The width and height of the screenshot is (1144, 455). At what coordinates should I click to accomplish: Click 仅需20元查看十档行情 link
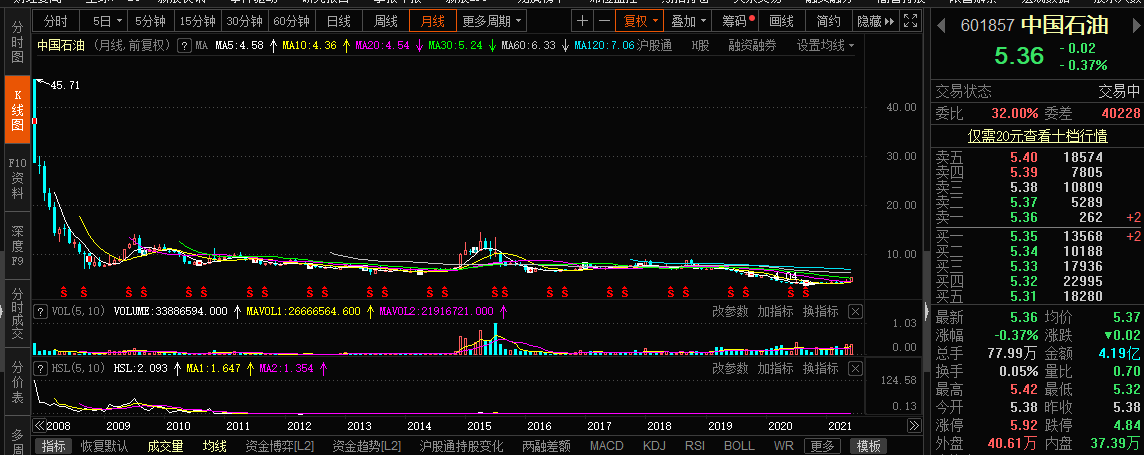pyautogui.click(x=1037, y=135)
